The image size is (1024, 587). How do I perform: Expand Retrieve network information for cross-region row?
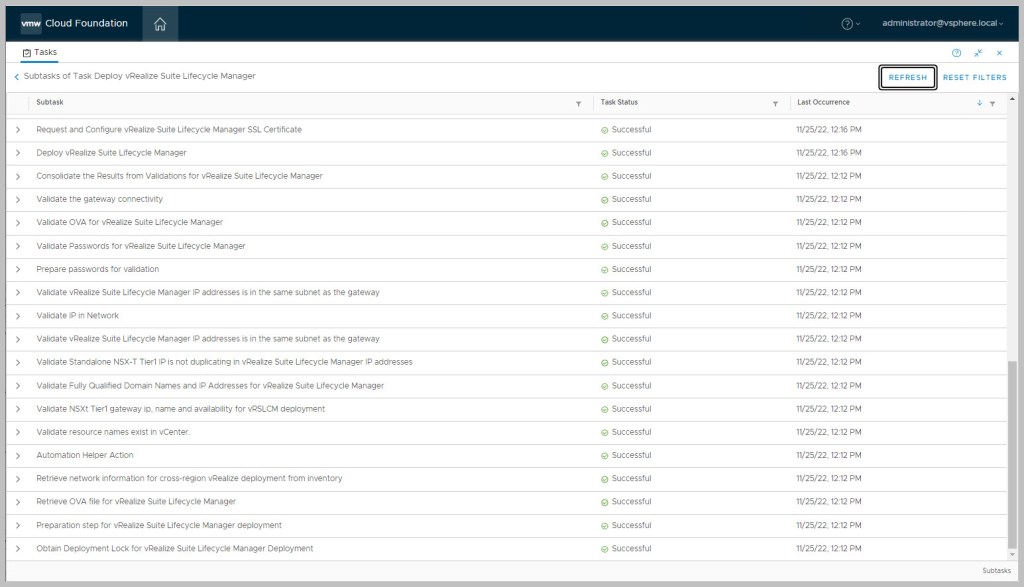(x=18, y=479)
